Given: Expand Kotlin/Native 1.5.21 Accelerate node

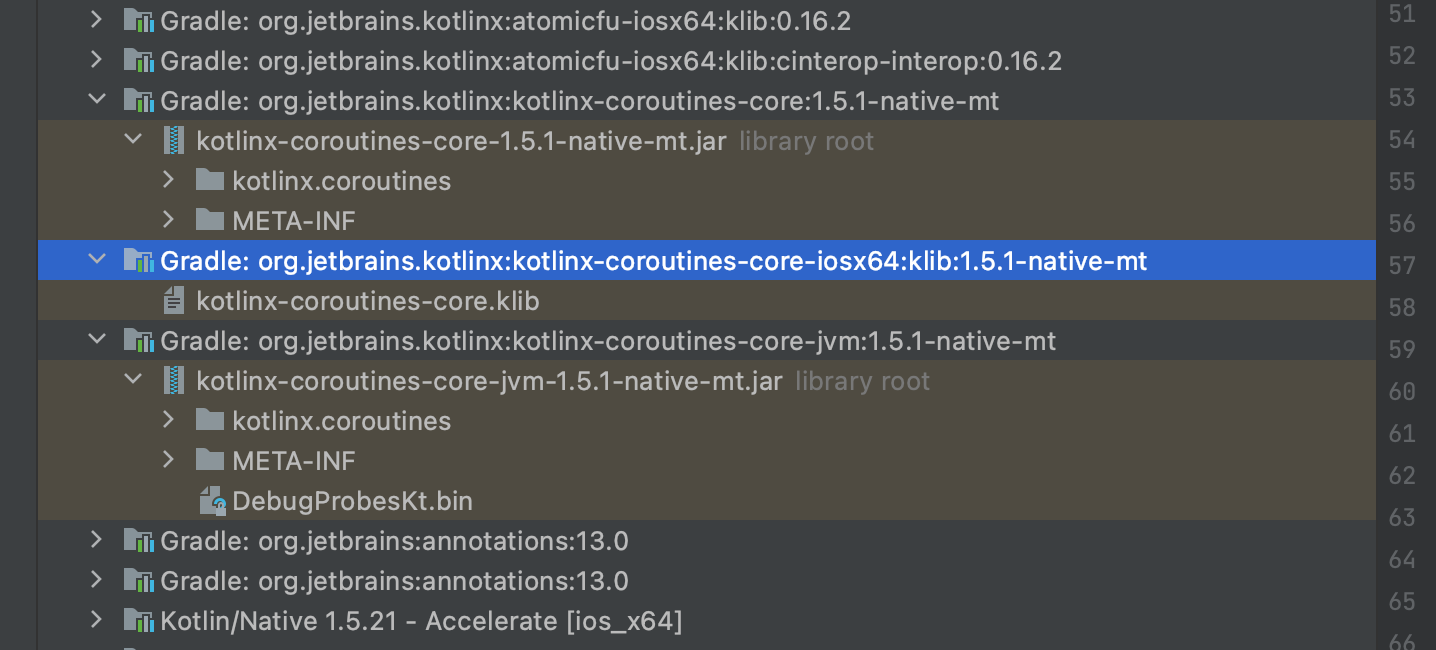Looking at the screenshot, I should (x=96, y=620).
